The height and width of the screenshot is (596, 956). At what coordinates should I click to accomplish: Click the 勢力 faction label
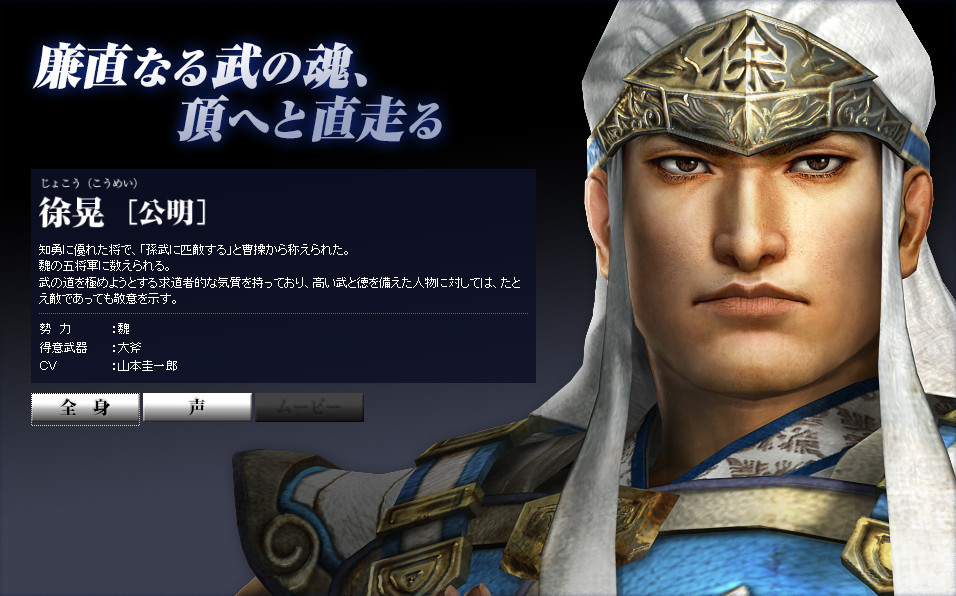pos(55,329)
